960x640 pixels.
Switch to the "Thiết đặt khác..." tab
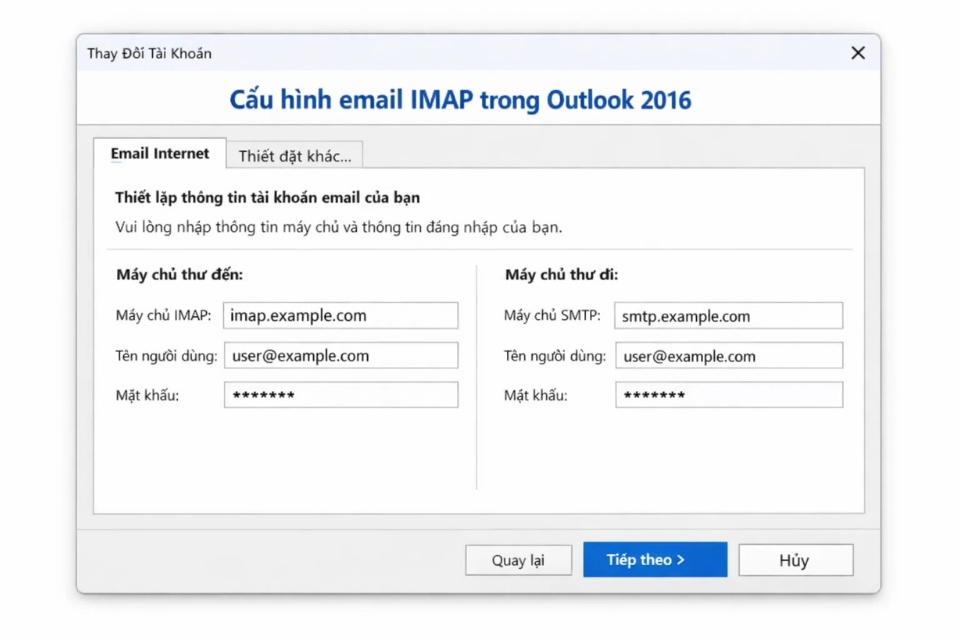point(294,155)
